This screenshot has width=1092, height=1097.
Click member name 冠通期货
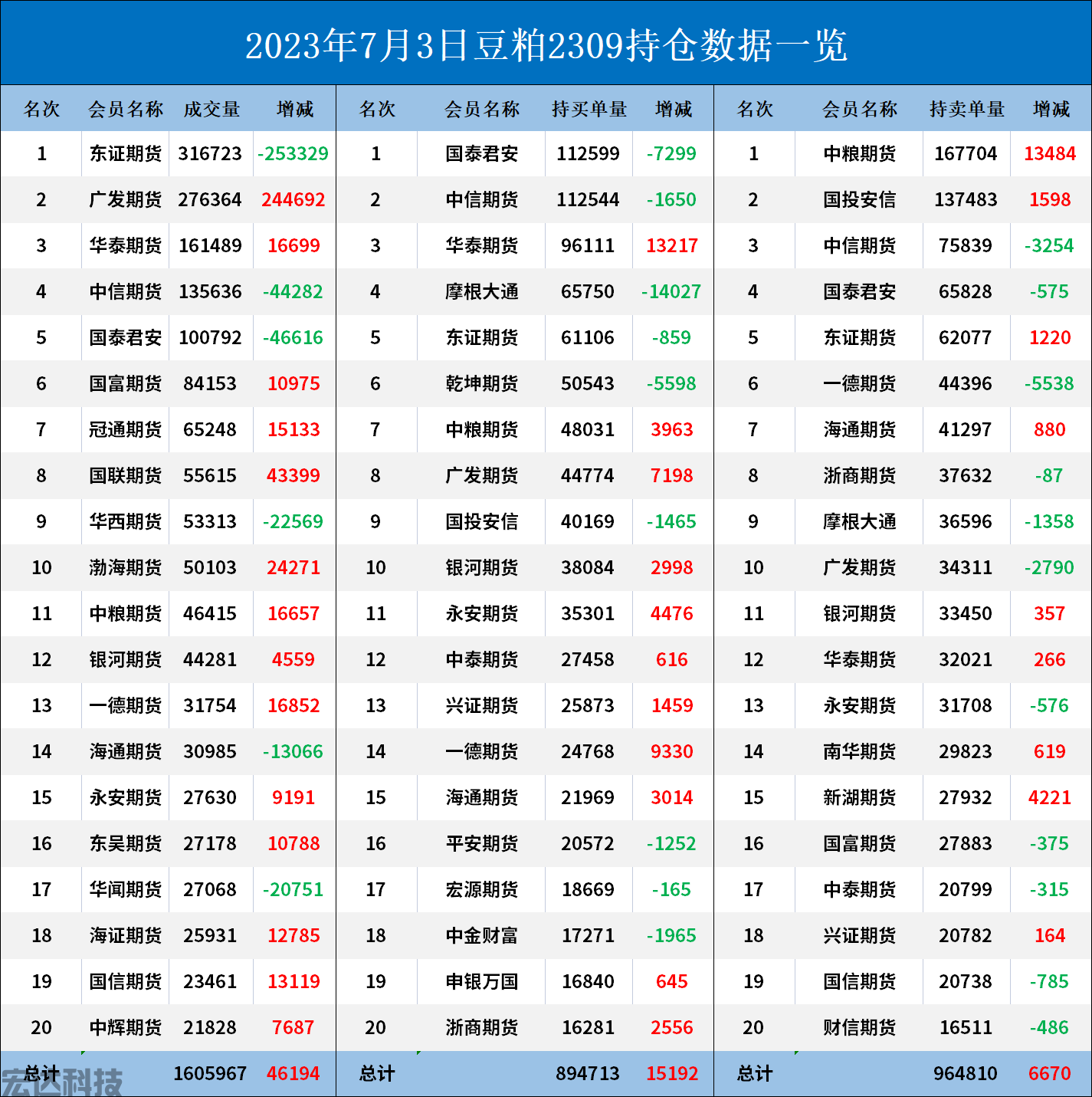(126, 429)
